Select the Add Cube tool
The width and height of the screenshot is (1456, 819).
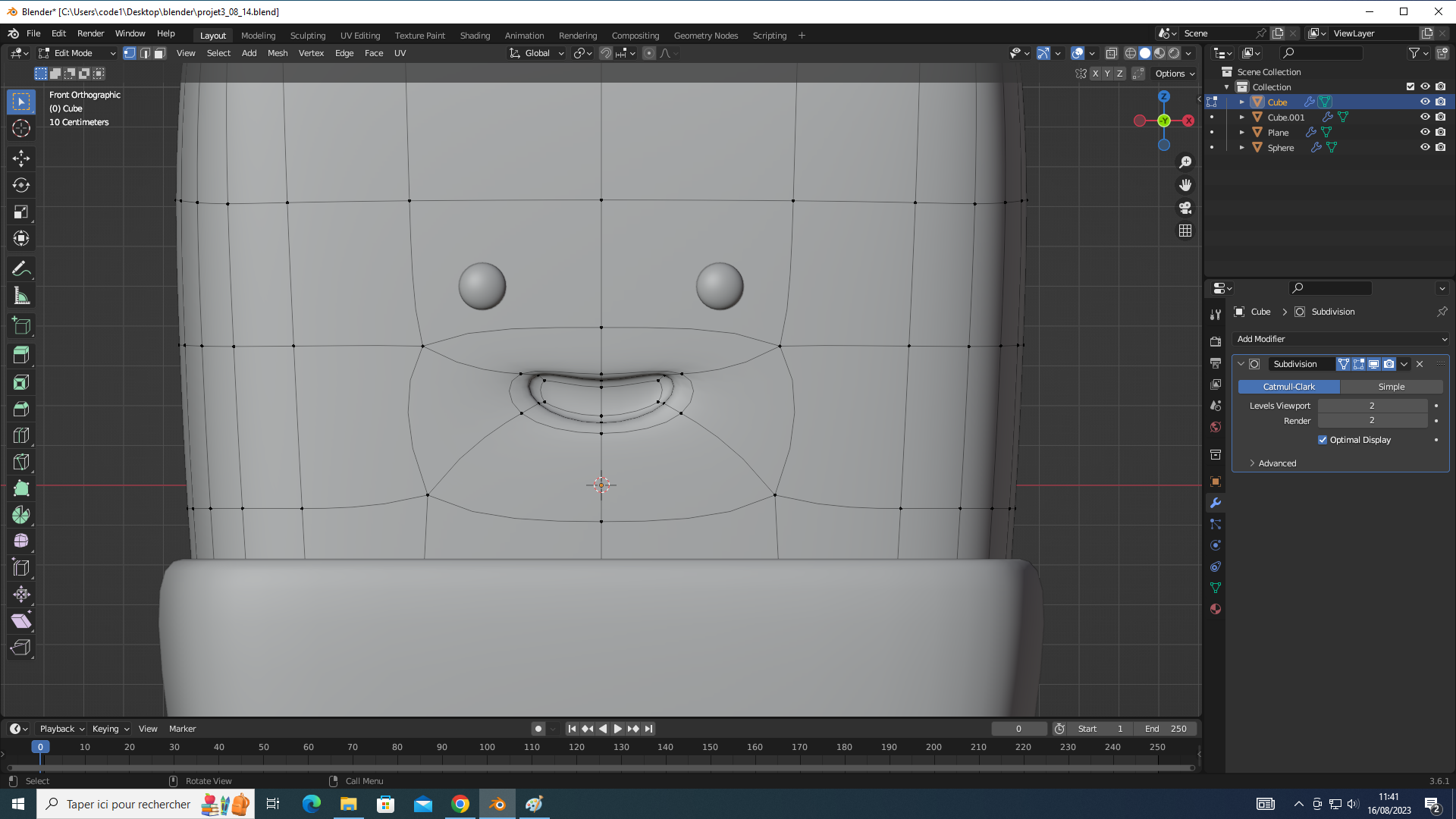coord(21,326)
